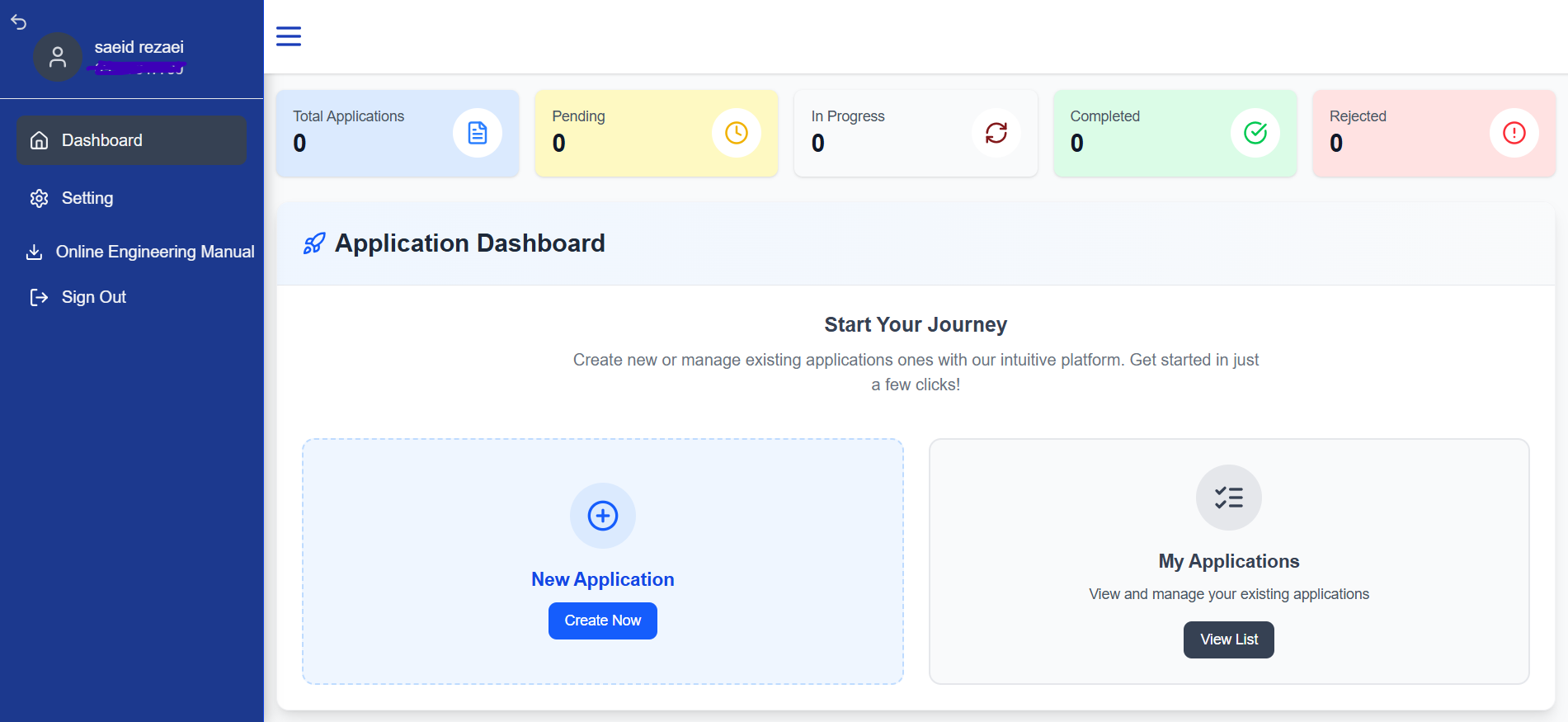The image size is (1568, 722).
Task: Click the clock icon in Pending card
Action: 737,133
